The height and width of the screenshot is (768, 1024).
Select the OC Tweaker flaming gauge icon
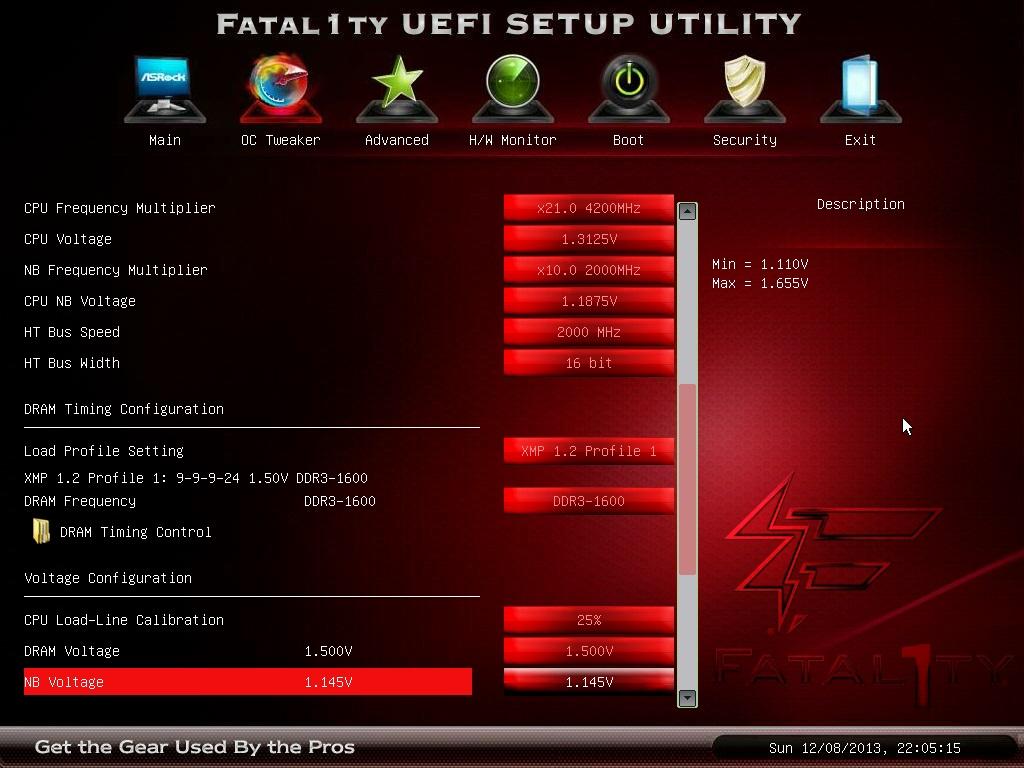tap(281, 88)
